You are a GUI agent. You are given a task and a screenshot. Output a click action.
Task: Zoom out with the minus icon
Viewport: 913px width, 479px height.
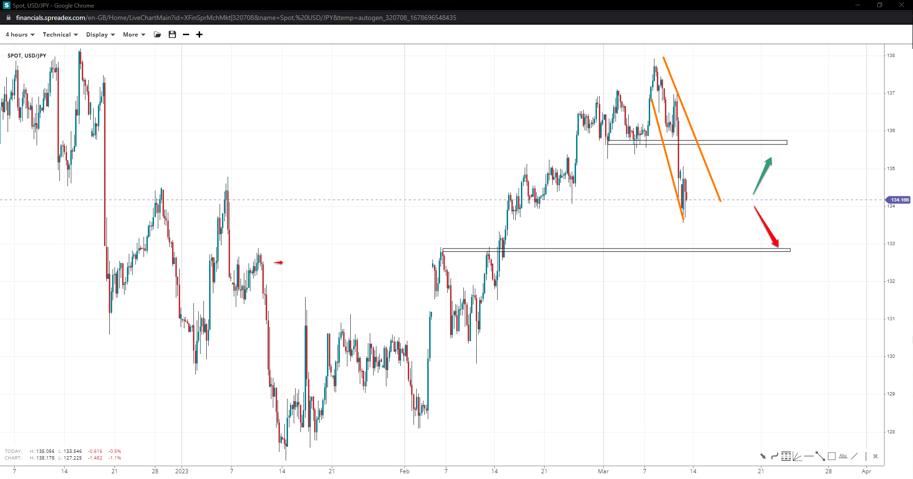[x=186, y=35]
